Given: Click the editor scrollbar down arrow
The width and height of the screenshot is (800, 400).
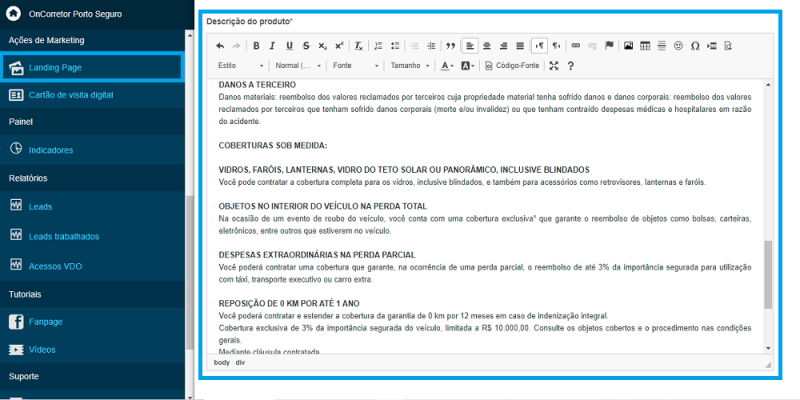Looking at the screenshot, I should [768, 348].
